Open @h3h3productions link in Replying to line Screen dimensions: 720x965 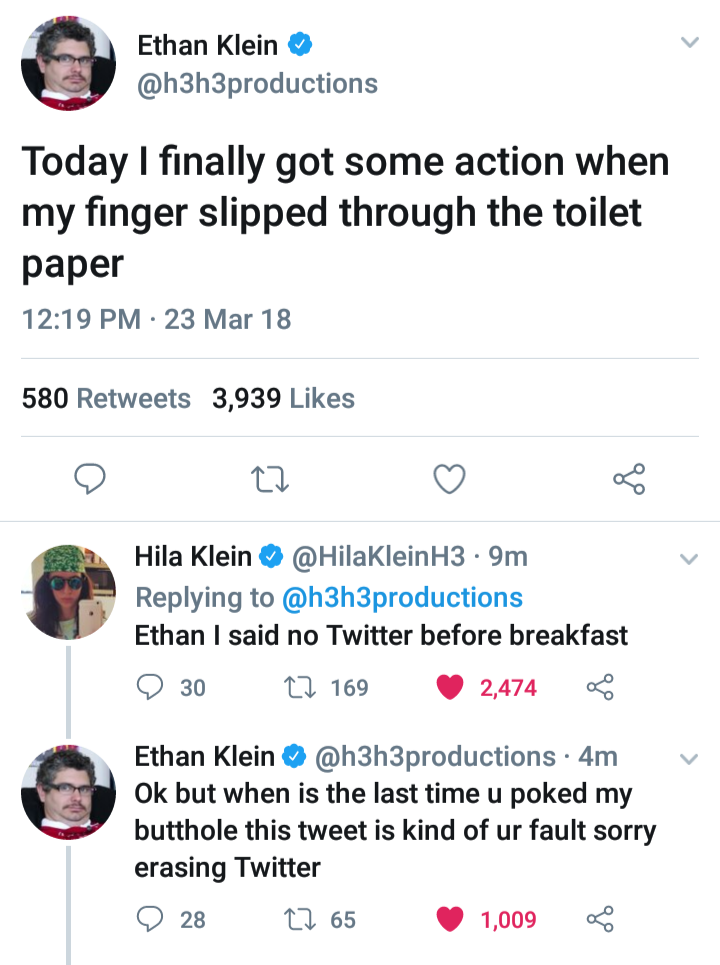(403, 598)
